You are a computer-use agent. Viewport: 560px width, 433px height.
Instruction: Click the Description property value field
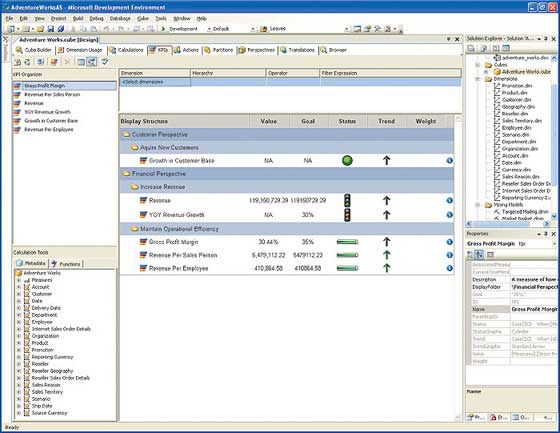pyautogui.click(x=534, y=280)
